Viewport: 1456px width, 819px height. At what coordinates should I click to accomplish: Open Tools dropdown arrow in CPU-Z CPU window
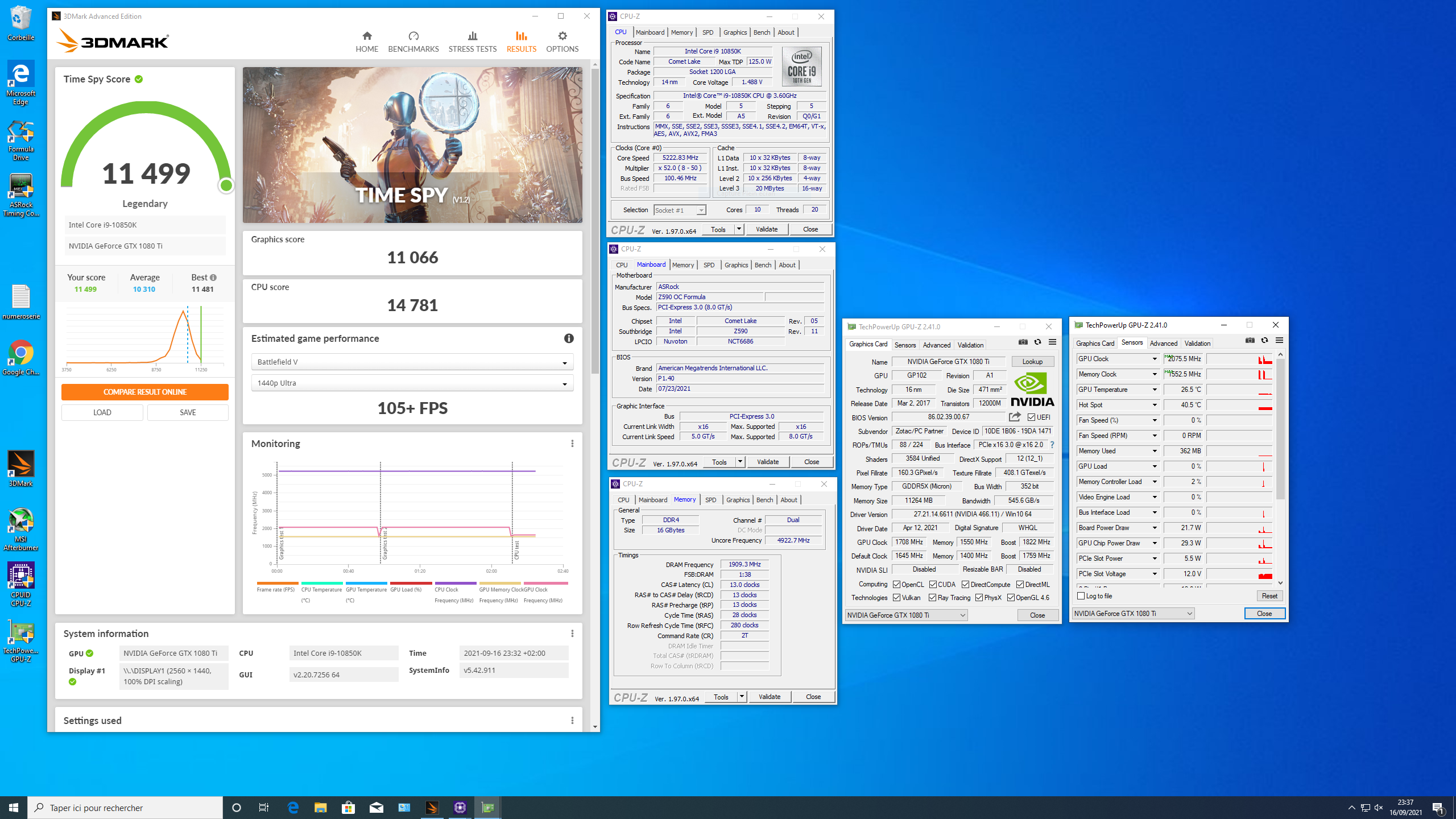tap(739, 229)
